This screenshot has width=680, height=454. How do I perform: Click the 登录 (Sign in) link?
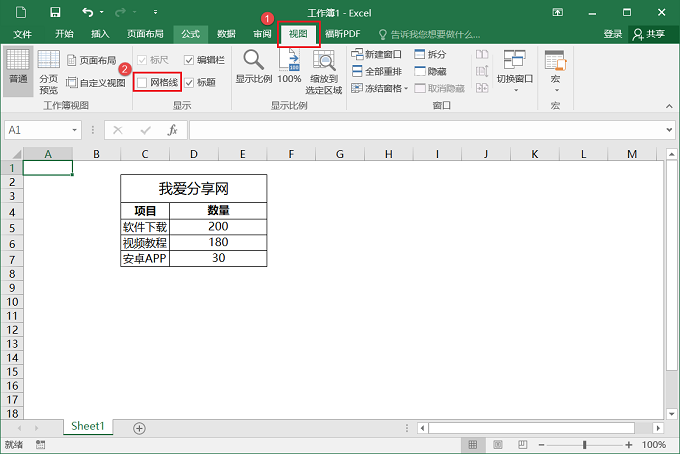click(x=612, y=34)
